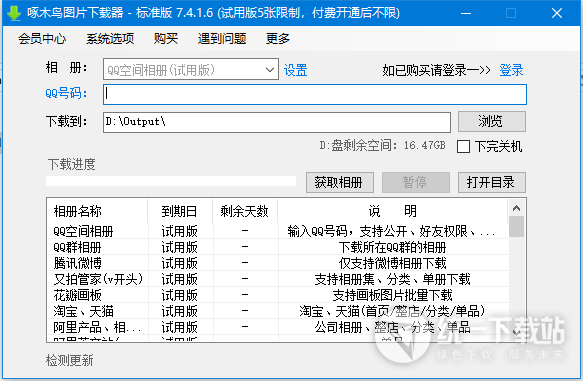Minimize the 啄木鸟图片下载器 window
The height and width of the screenshot is (381, 583).
coord(466,13)
